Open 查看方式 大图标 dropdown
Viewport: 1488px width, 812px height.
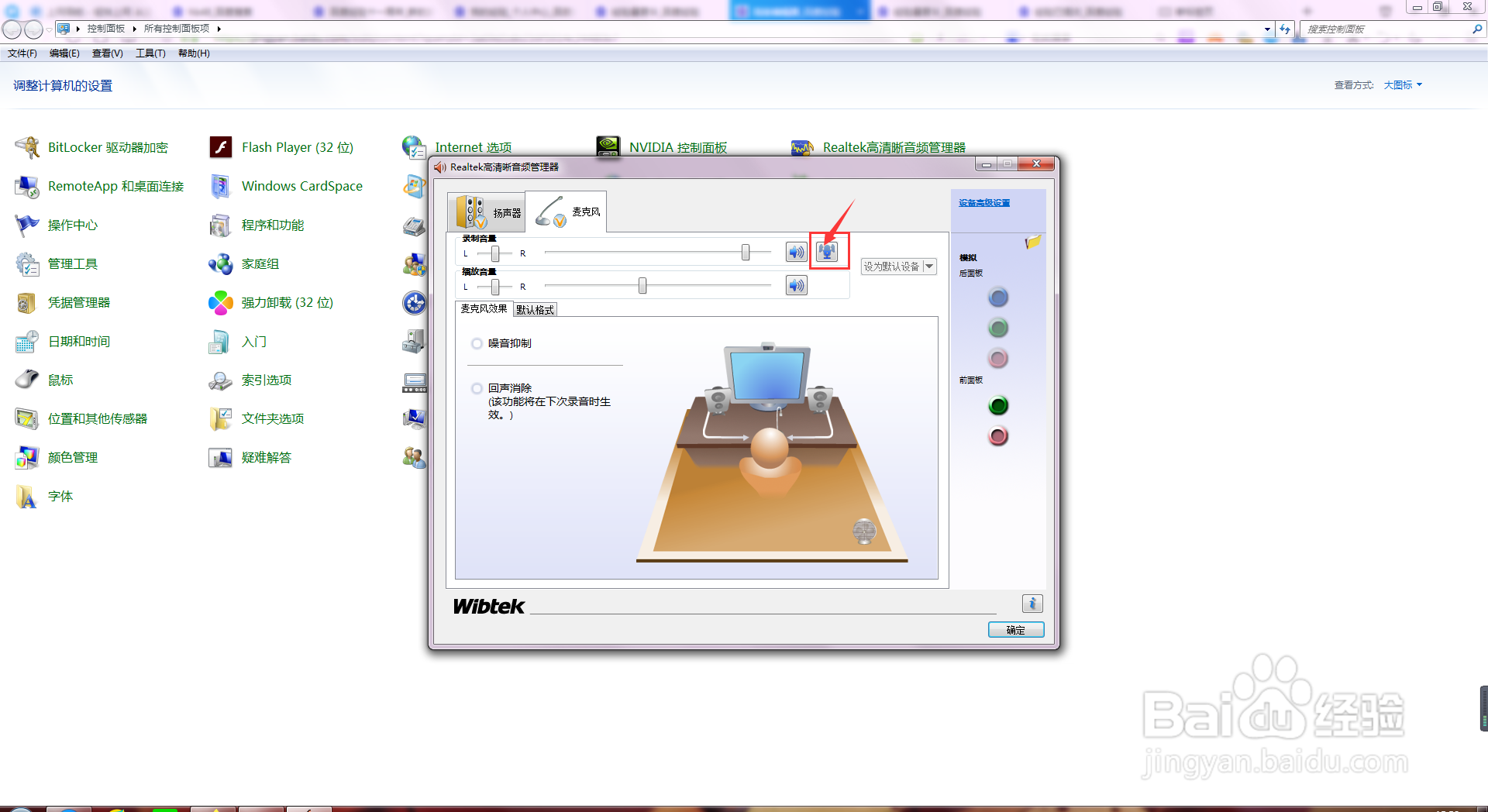click(x=1403, y=85)
